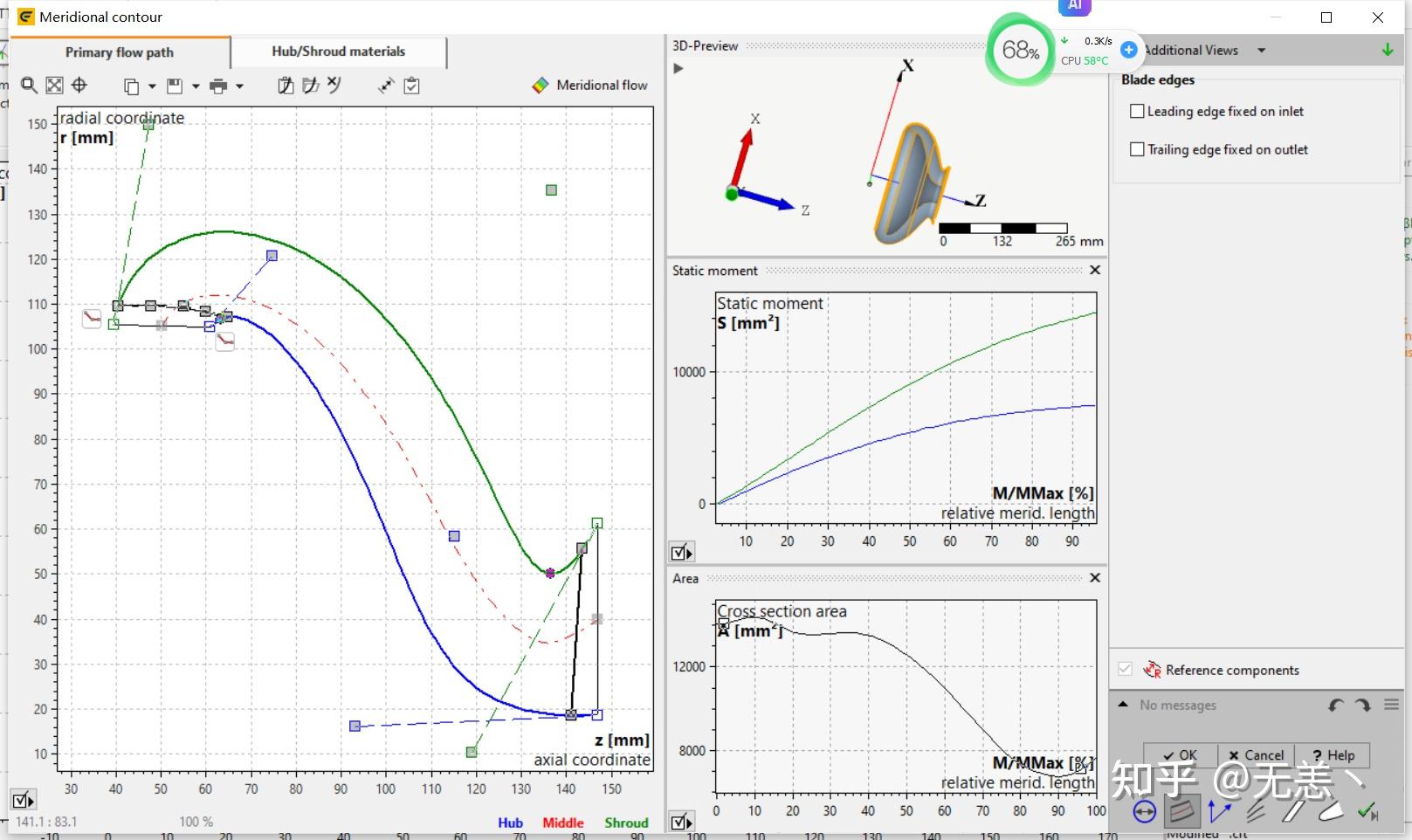Open meridional diagram options checkbox icon
The image size is (1412, 840).
tap(23, 799)
